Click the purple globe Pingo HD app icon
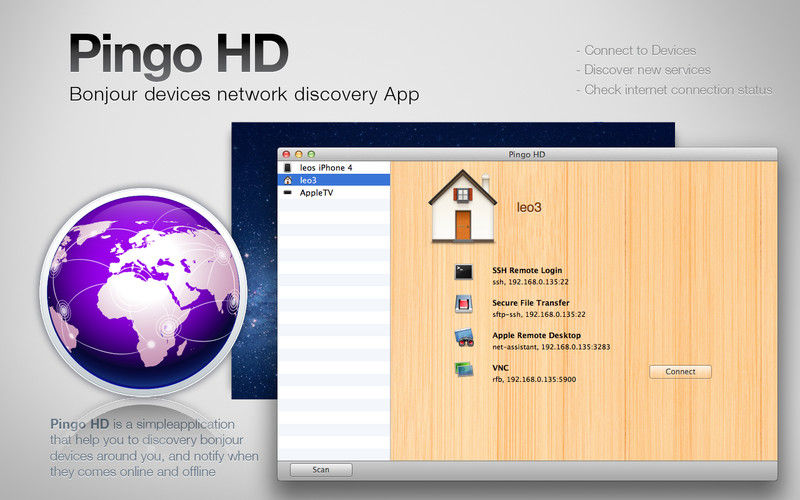The image size is (800, 500). [x=143, y=292]
